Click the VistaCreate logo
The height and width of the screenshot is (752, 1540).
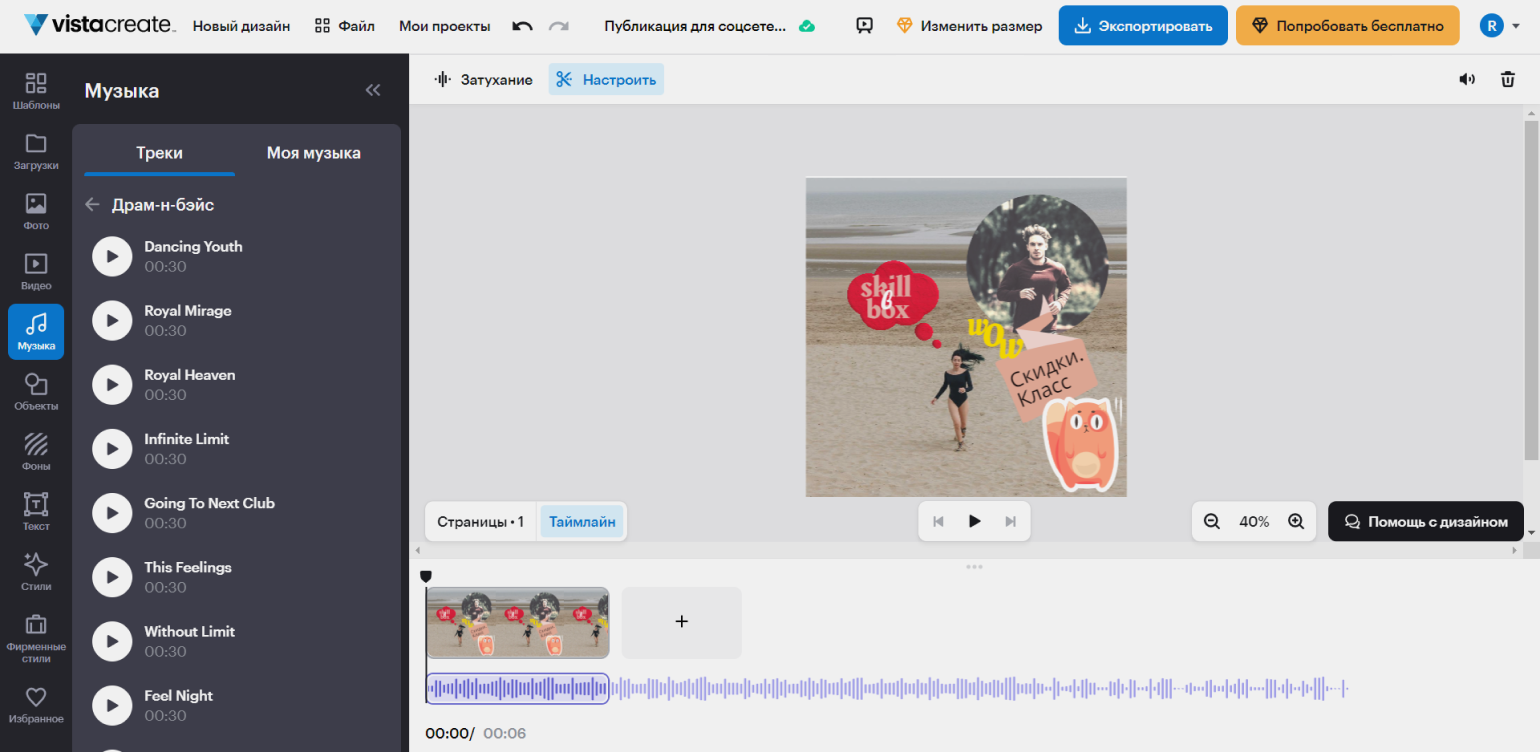tap(99, 25)
